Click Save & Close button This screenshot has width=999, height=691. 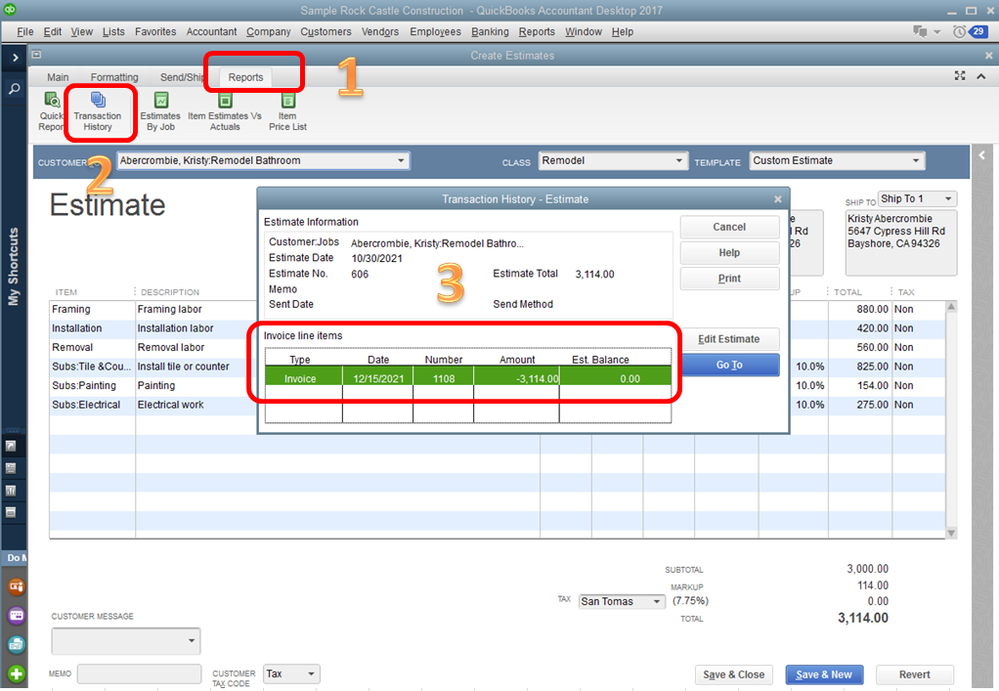click(734, 674)
